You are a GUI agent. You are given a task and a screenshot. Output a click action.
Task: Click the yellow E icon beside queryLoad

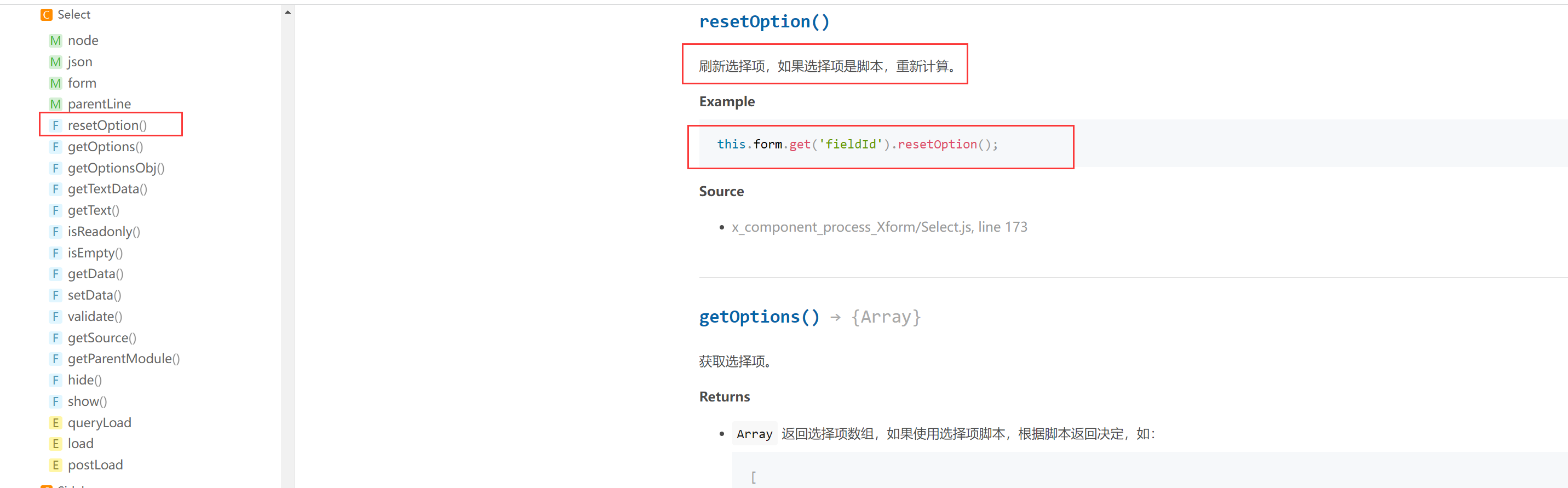55,423
